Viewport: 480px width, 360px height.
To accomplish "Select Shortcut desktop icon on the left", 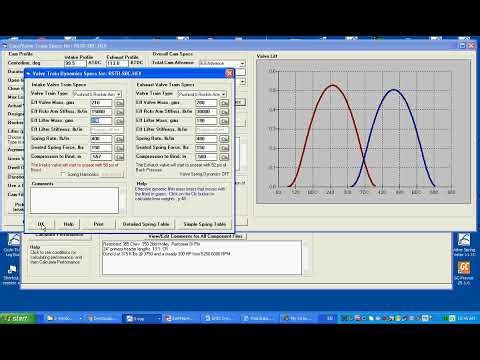I will [x=11, y=275].
